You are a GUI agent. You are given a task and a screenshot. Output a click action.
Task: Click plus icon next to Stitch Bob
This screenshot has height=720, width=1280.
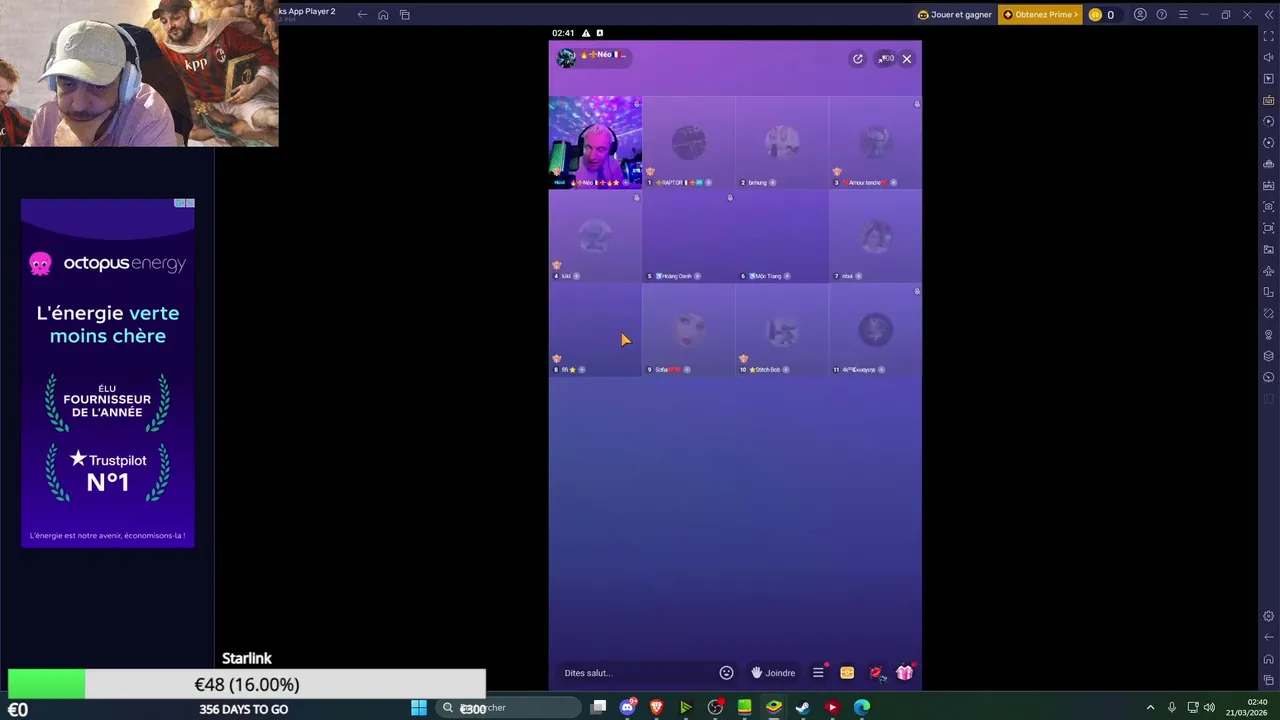(x=786, y=370)
